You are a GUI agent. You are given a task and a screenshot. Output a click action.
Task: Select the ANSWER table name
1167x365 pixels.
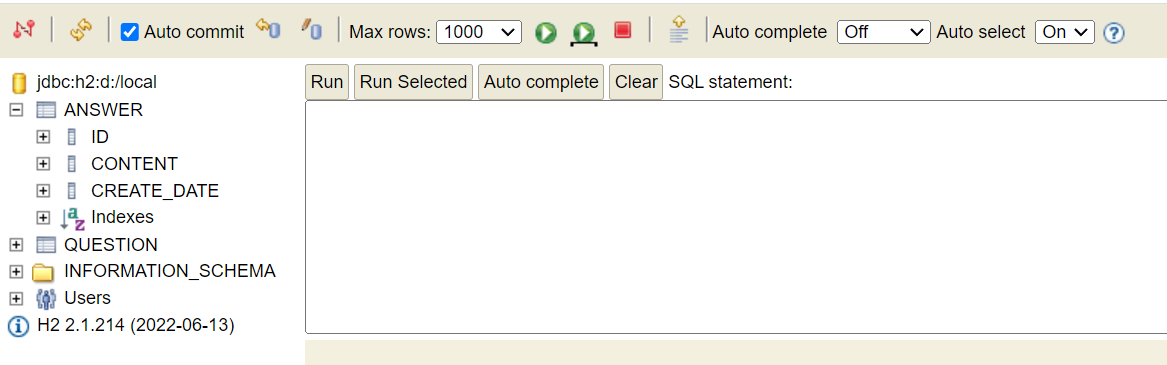(103, 110)
